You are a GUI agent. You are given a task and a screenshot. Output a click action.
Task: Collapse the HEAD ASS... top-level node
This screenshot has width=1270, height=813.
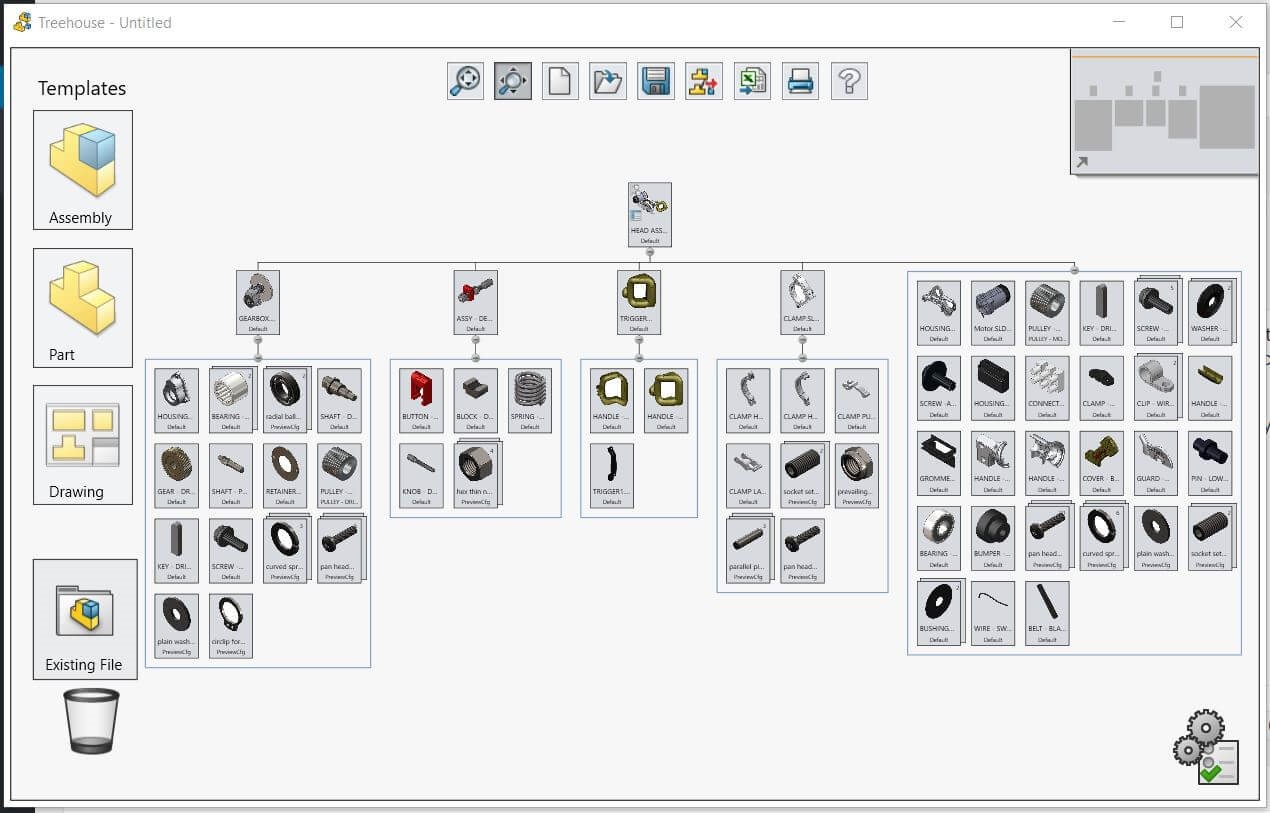650,252
